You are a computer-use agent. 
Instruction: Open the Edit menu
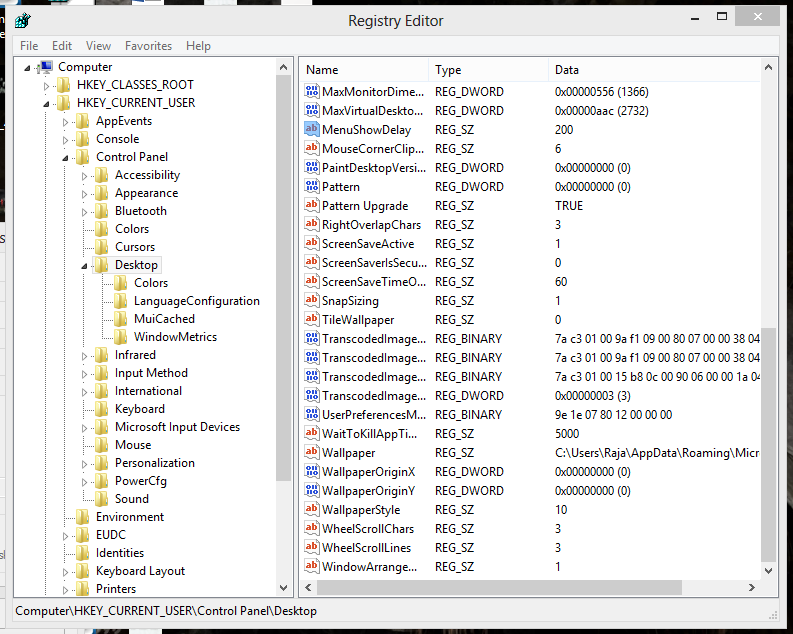[x=62, y=46]
